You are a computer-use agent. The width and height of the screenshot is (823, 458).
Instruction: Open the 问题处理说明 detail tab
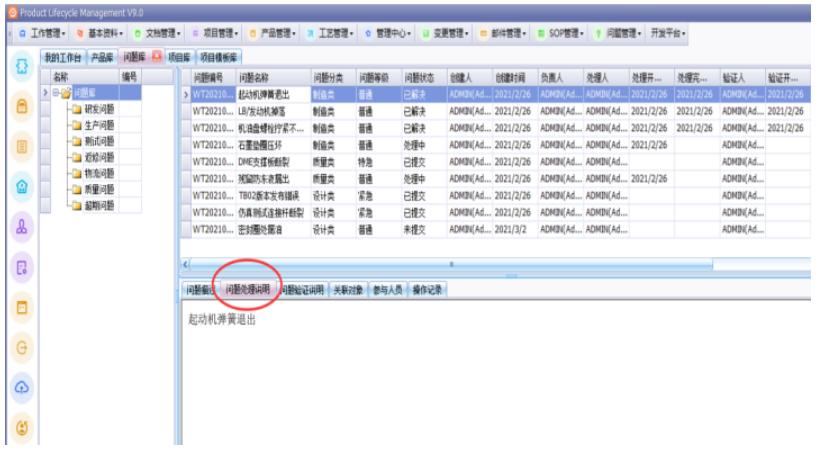248,290
